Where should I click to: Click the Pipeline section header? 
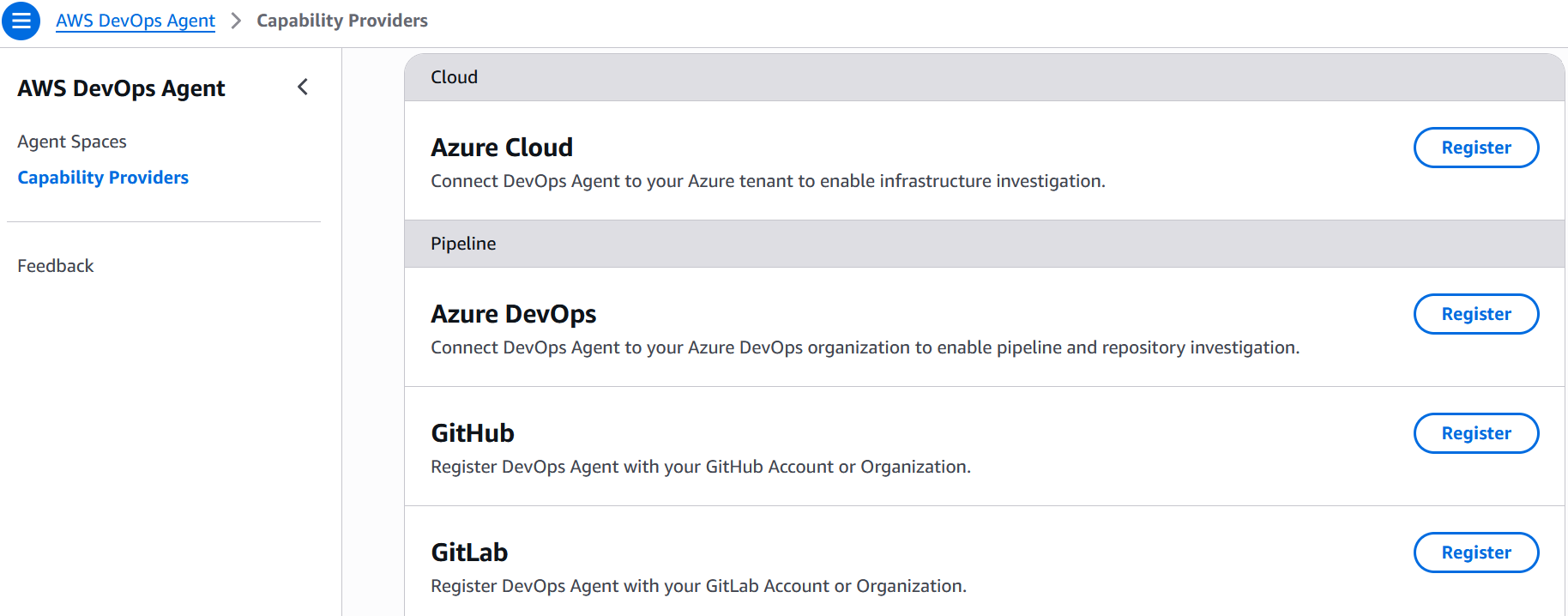point(985,244)
